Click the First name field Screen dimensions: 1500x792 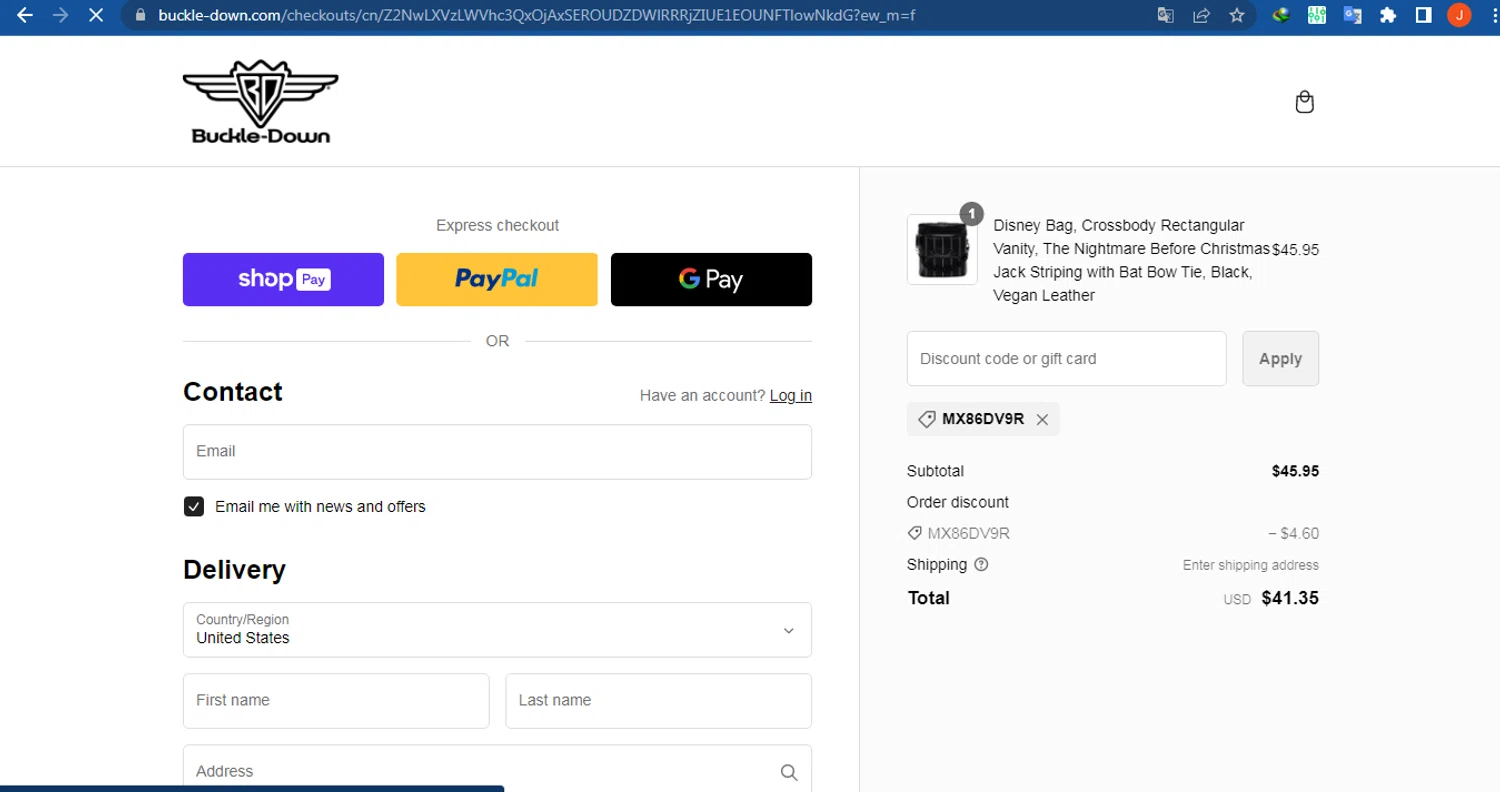click(x=336, y=700)
